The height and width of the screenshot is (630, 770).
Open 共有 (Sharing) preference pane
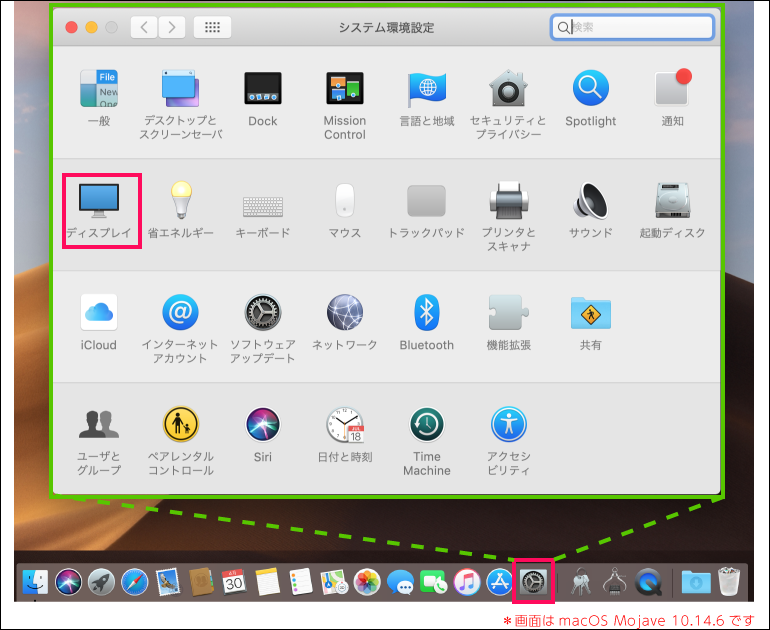[590, 322]
